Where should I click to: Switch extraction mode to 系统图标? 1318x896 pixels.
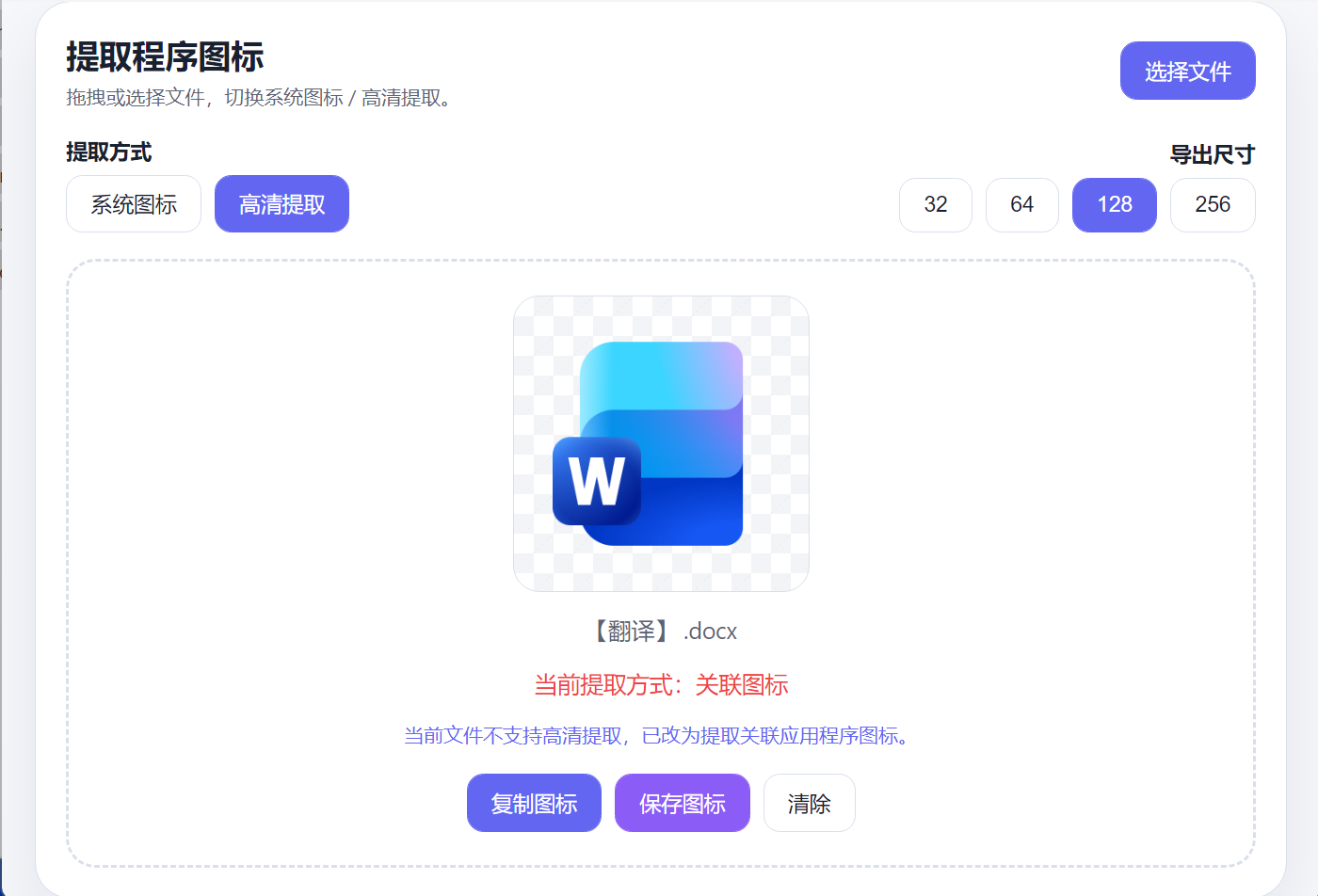point(134,204)
